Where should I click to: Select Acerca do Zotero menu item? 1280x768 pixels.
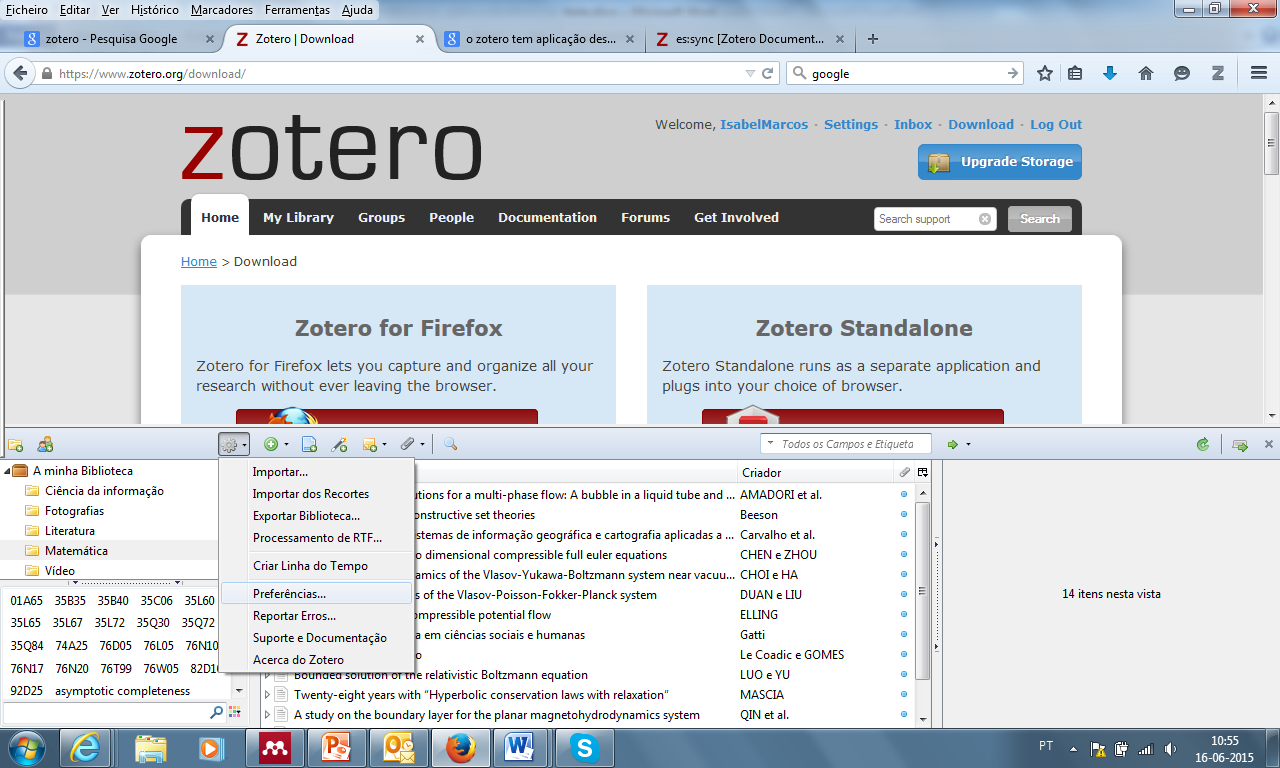[x=316, y=660]
